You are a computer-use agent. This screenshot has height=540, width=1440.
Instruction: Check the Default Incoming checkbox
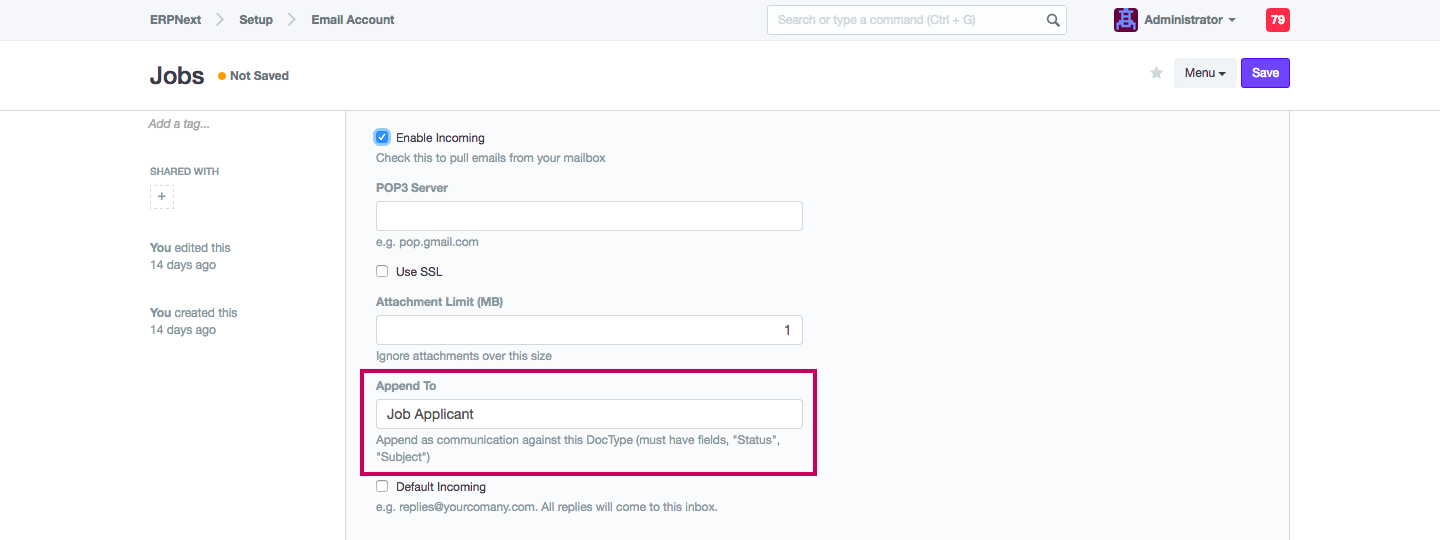pos(382,487)
